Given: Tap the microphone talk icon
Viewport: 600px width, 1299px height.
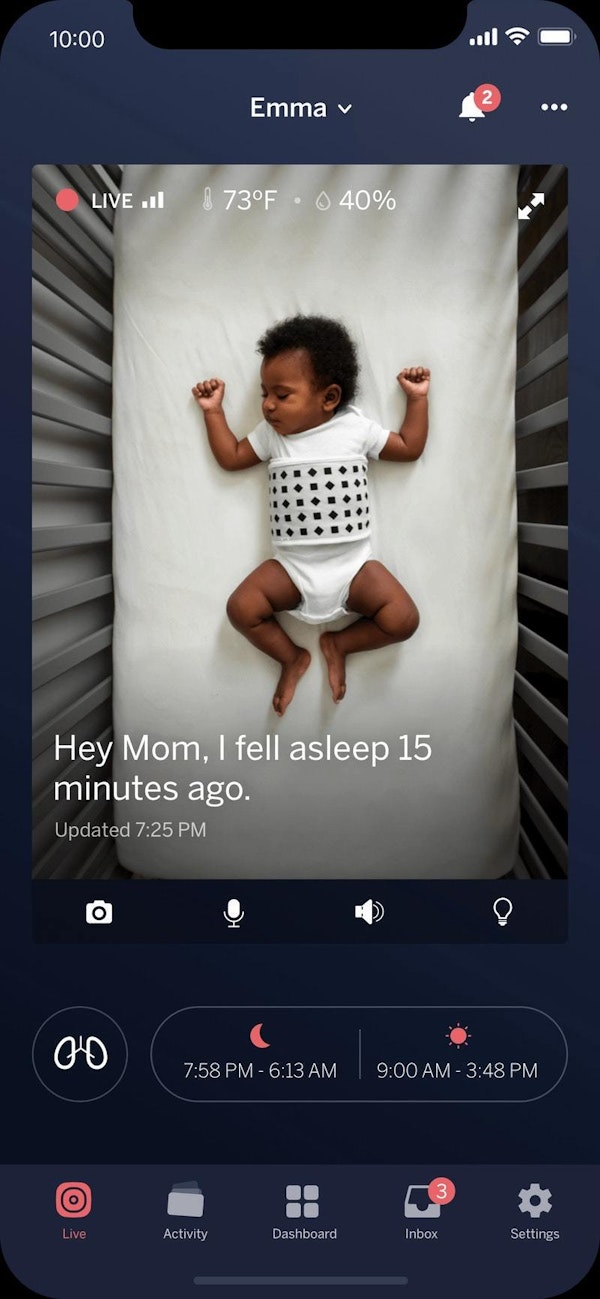Looking at the screenshot, I should pos(233,911).
